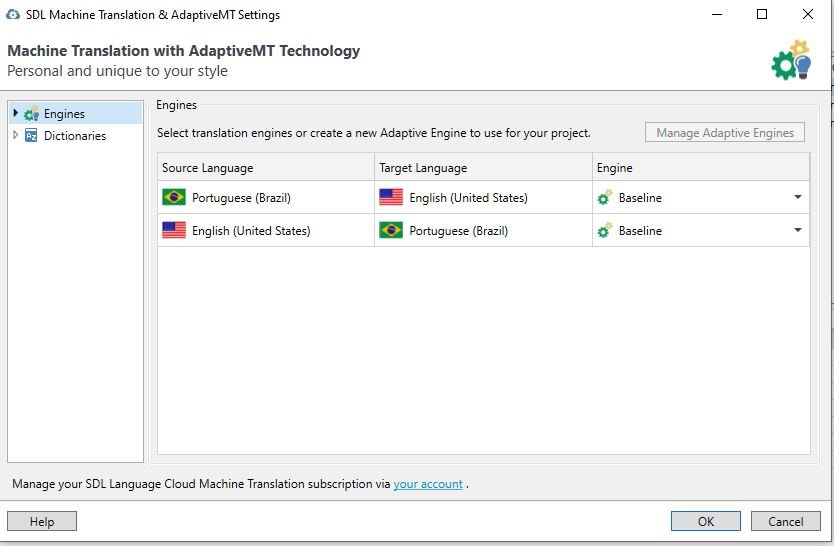The image size is (834, 546).
Task: Confirm settings with OK button
Action: (706, 522)
